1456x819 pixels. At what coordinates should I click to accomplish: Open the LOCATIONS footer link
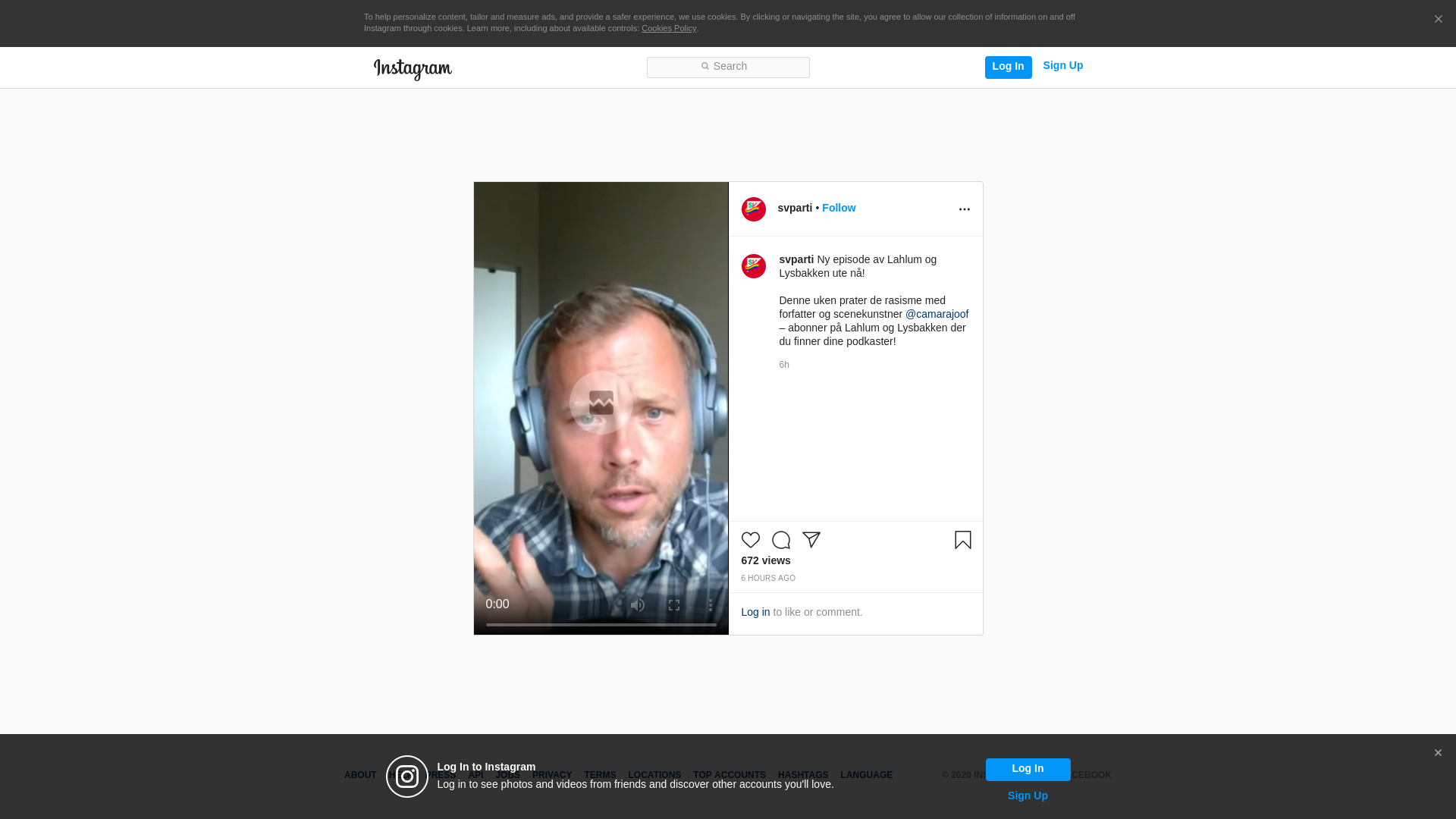(x=654, y=775)
